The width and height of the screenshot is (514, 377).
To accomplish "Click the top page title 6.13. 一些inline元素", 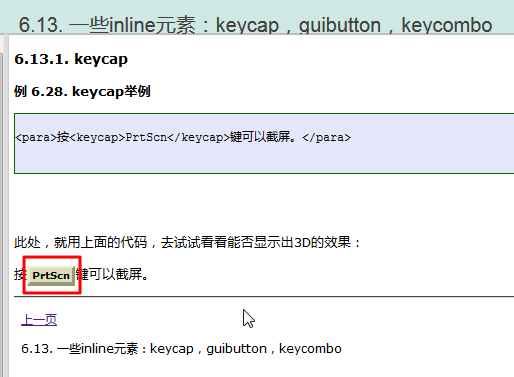I will 255,25.
